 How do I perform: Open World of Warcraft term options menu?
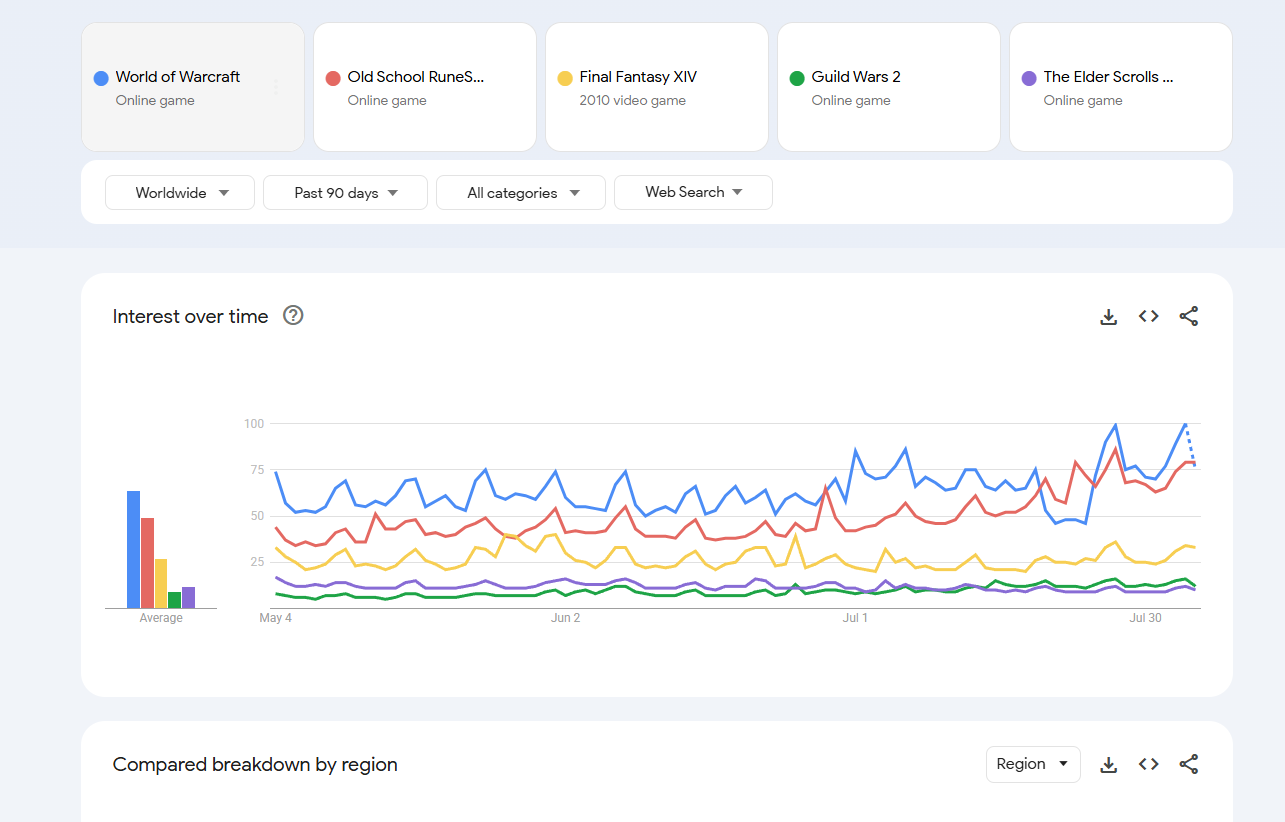(x=276, y=88)
